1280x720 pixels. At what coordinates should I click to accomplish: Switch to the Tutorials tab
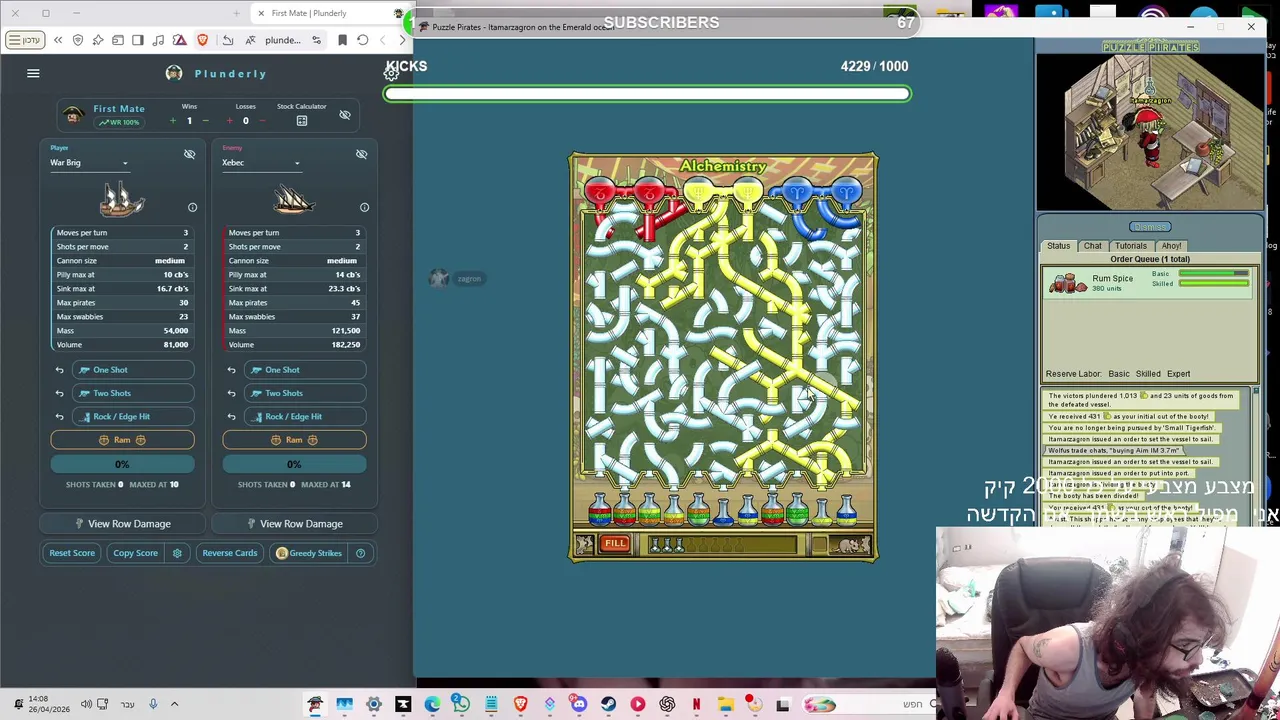tap(1131, 246)
